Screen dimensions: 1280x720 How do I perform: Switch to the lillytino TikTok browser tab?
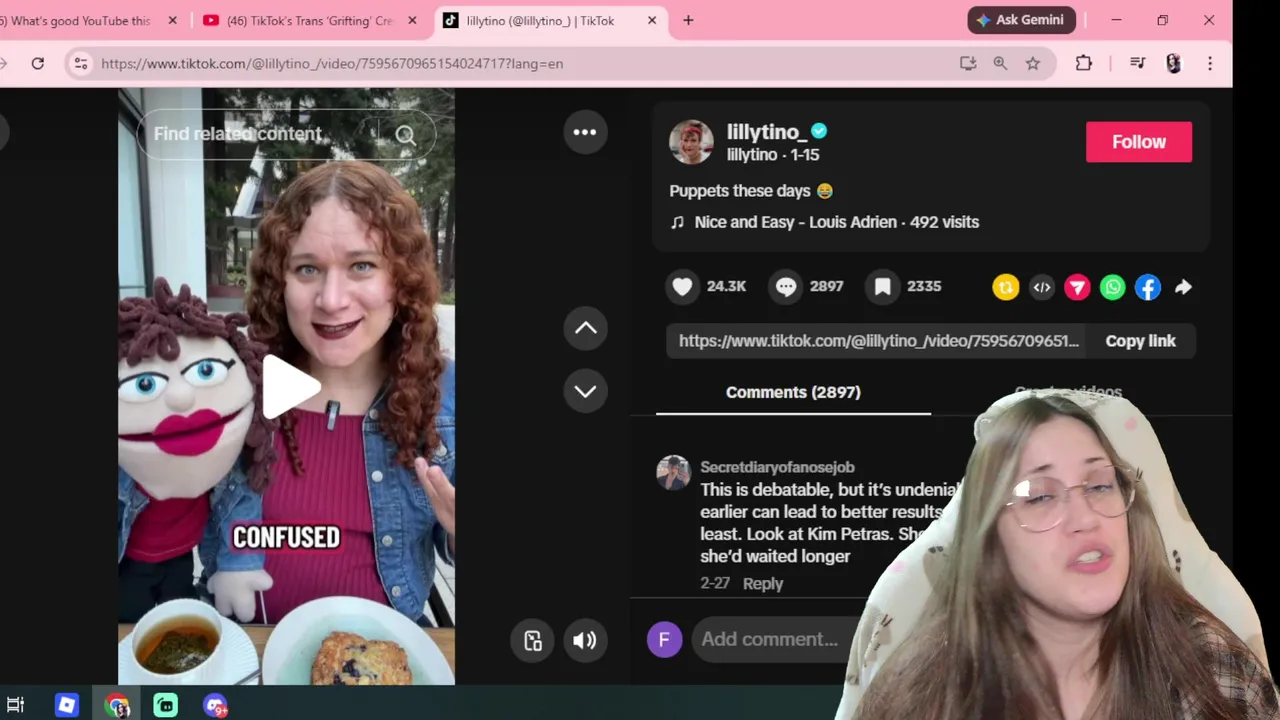[x=540, y=20]
